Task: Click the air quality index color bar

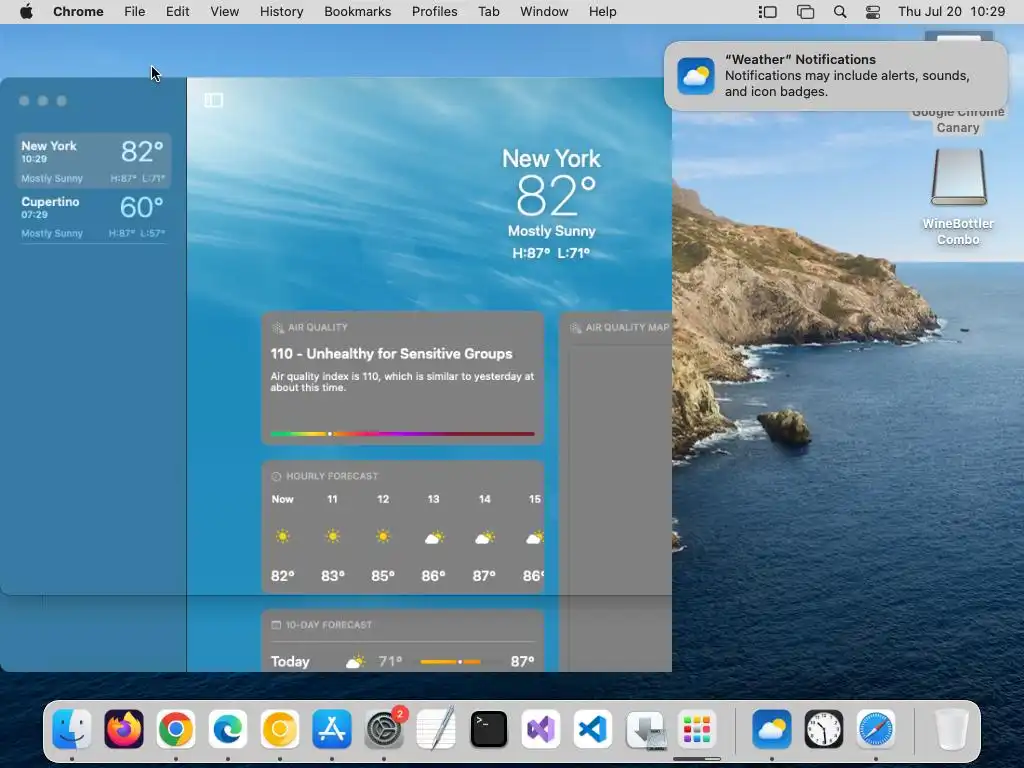Action: point(402,434)
